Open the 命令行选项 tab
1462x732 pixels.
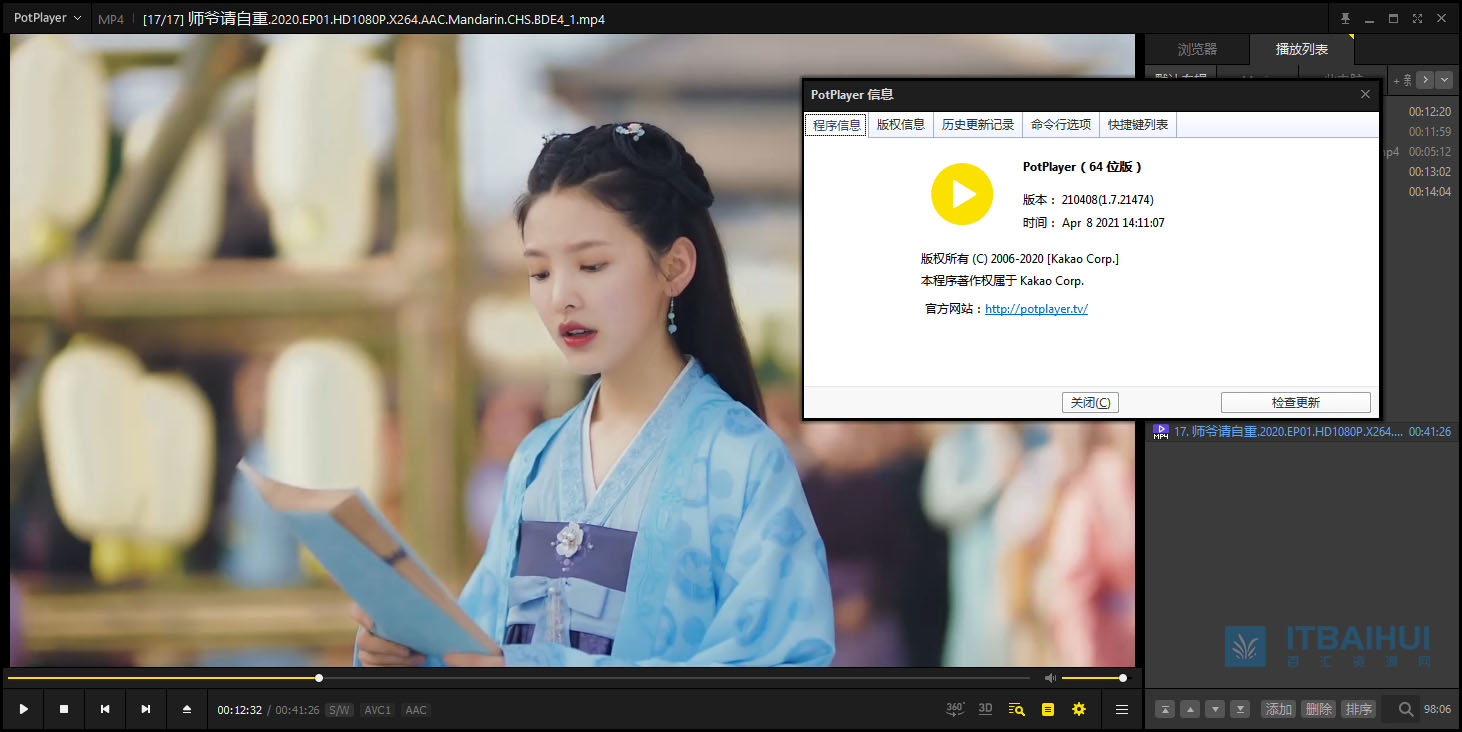[1061, 125]
